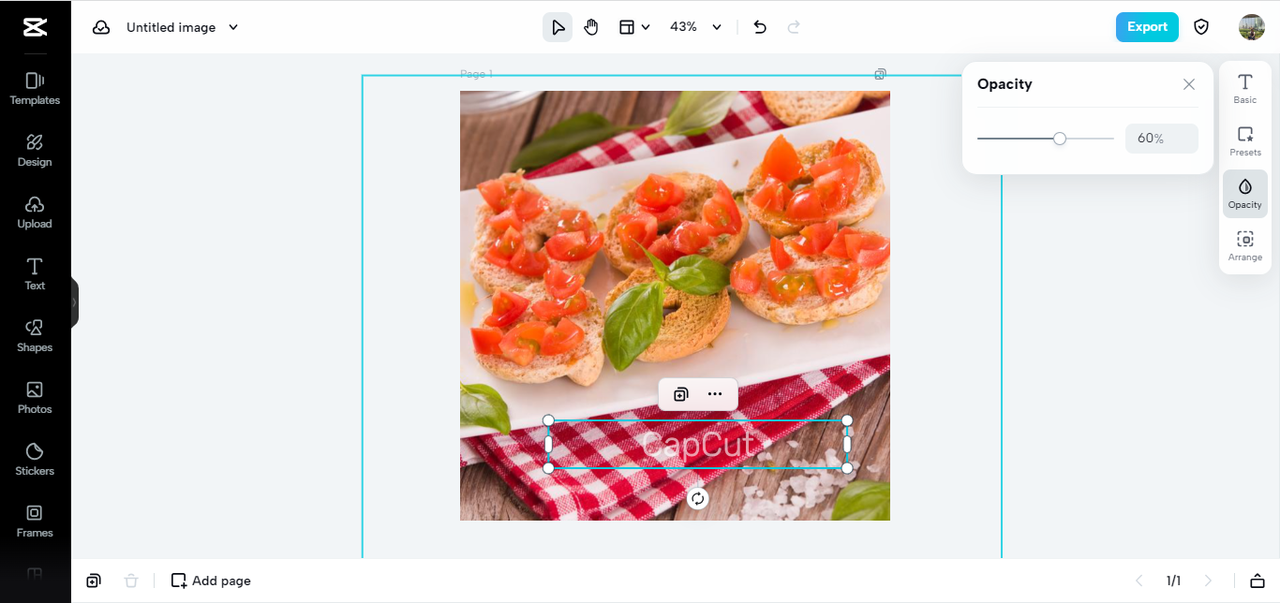Duplicate the selected text element

[x=681, y=394]
